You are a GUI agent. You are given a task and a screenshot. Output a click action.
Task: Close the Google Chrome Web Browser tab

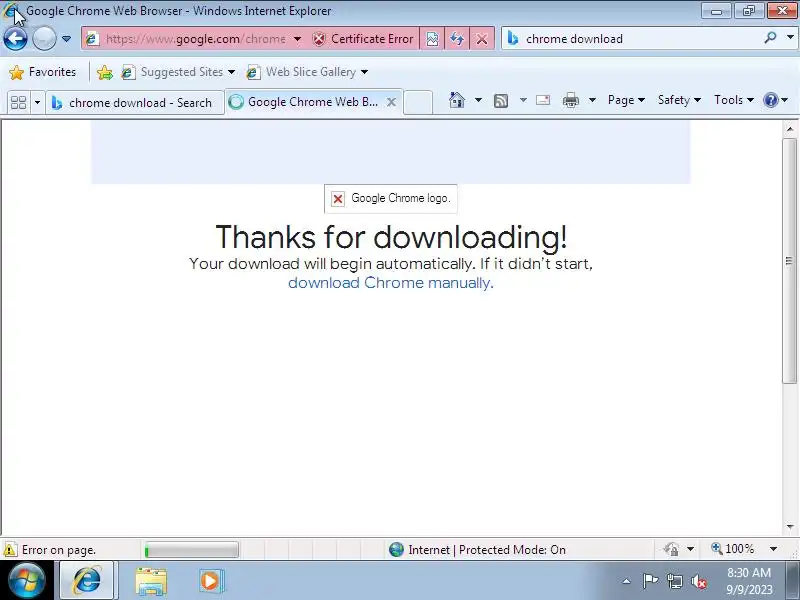(x=391, y=102)
